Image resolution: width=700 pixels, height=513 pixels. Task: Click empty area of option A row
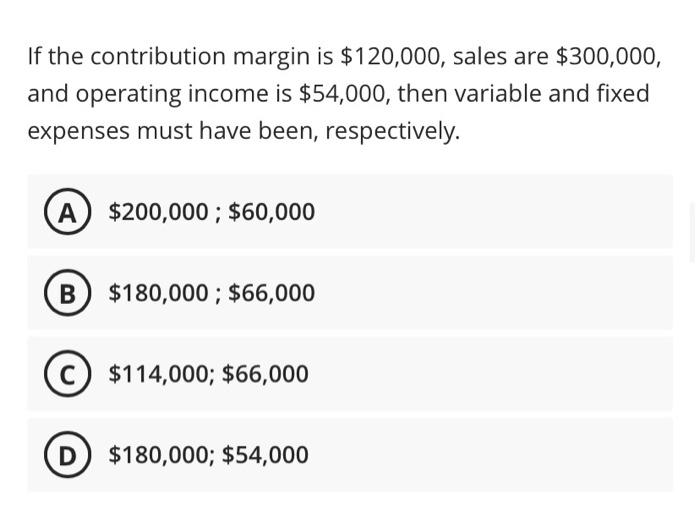pyautogui.click(x=500, y=212)
